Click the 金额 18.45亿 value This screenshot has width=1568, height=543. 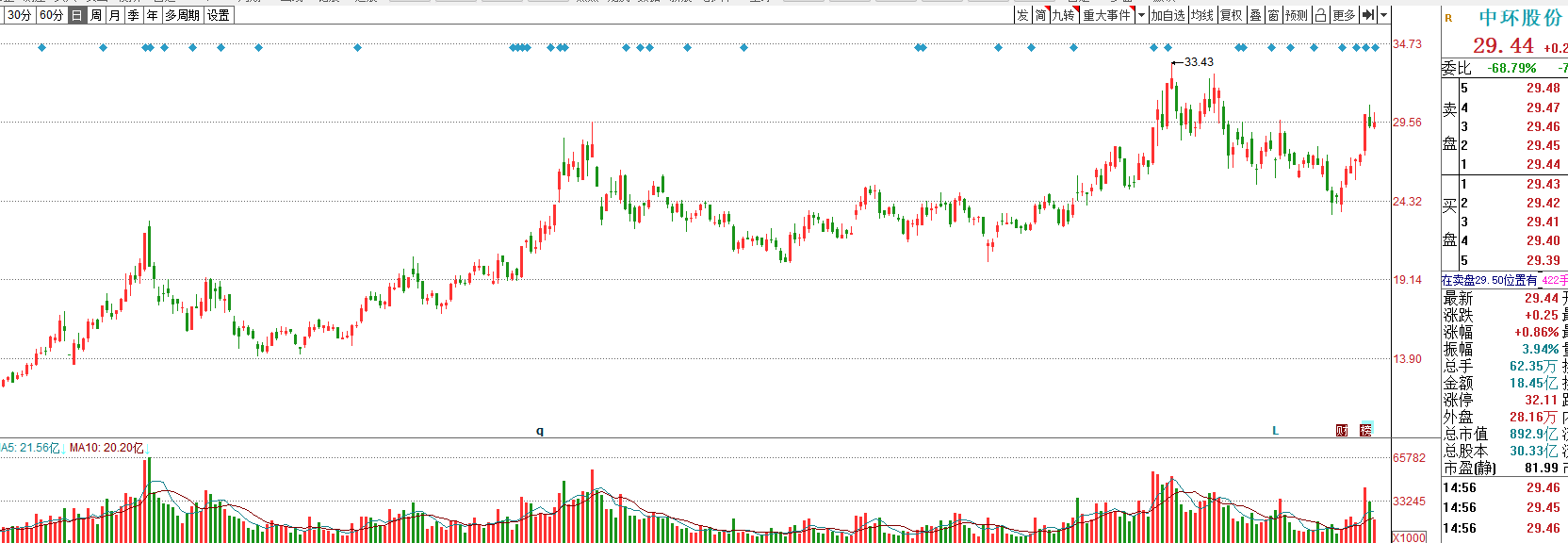coord(1533,383)
